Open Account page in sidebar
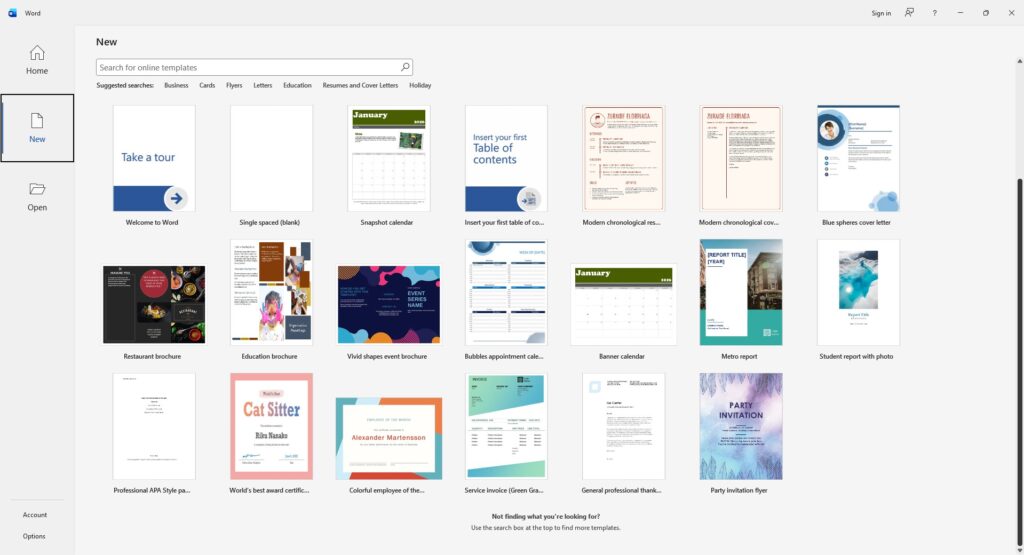 [35, 515]
